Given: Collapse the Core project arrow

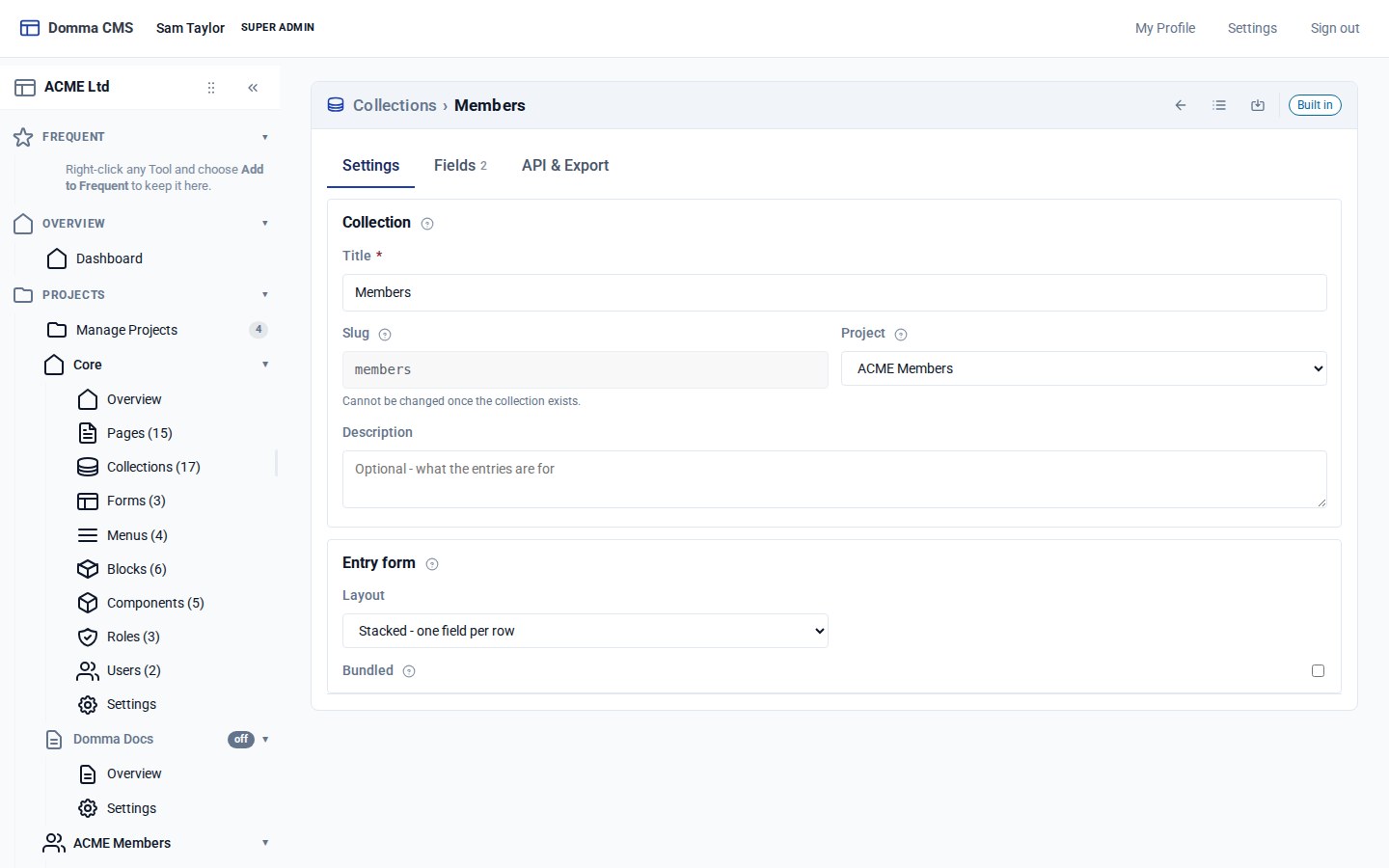Looking at the screenshot, I should 265,365.
